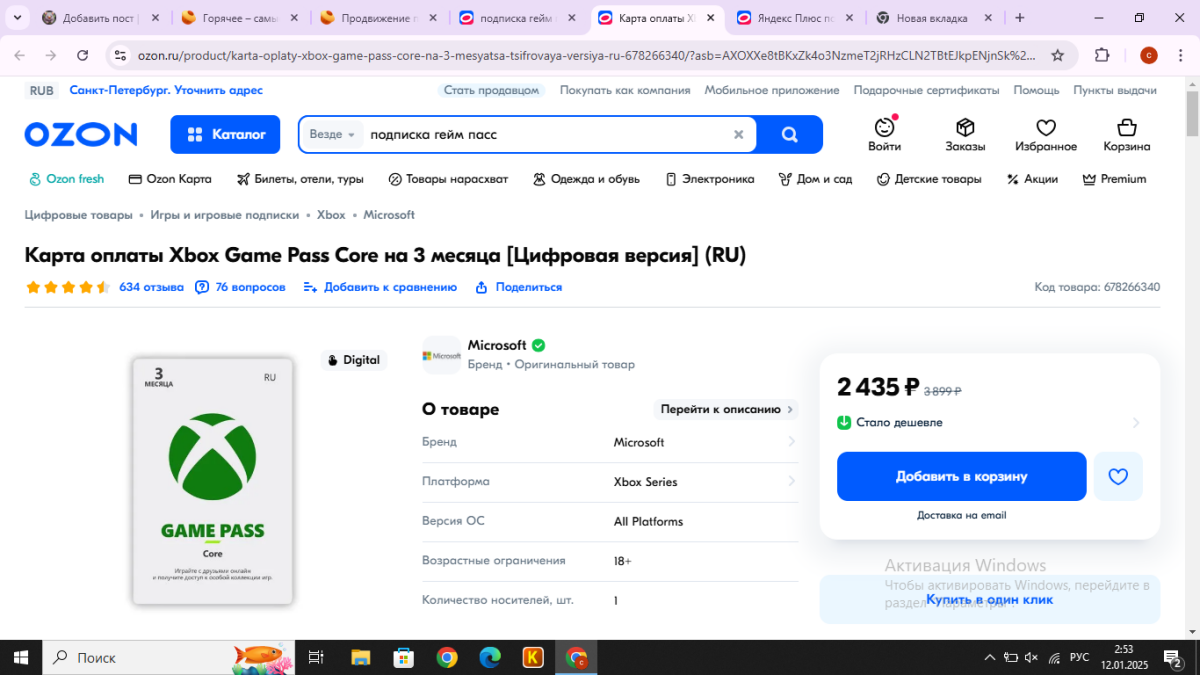This screenshot has width=1200, height=675.
Task: Open the Корзина cart icon
Action: (1127, 134)
